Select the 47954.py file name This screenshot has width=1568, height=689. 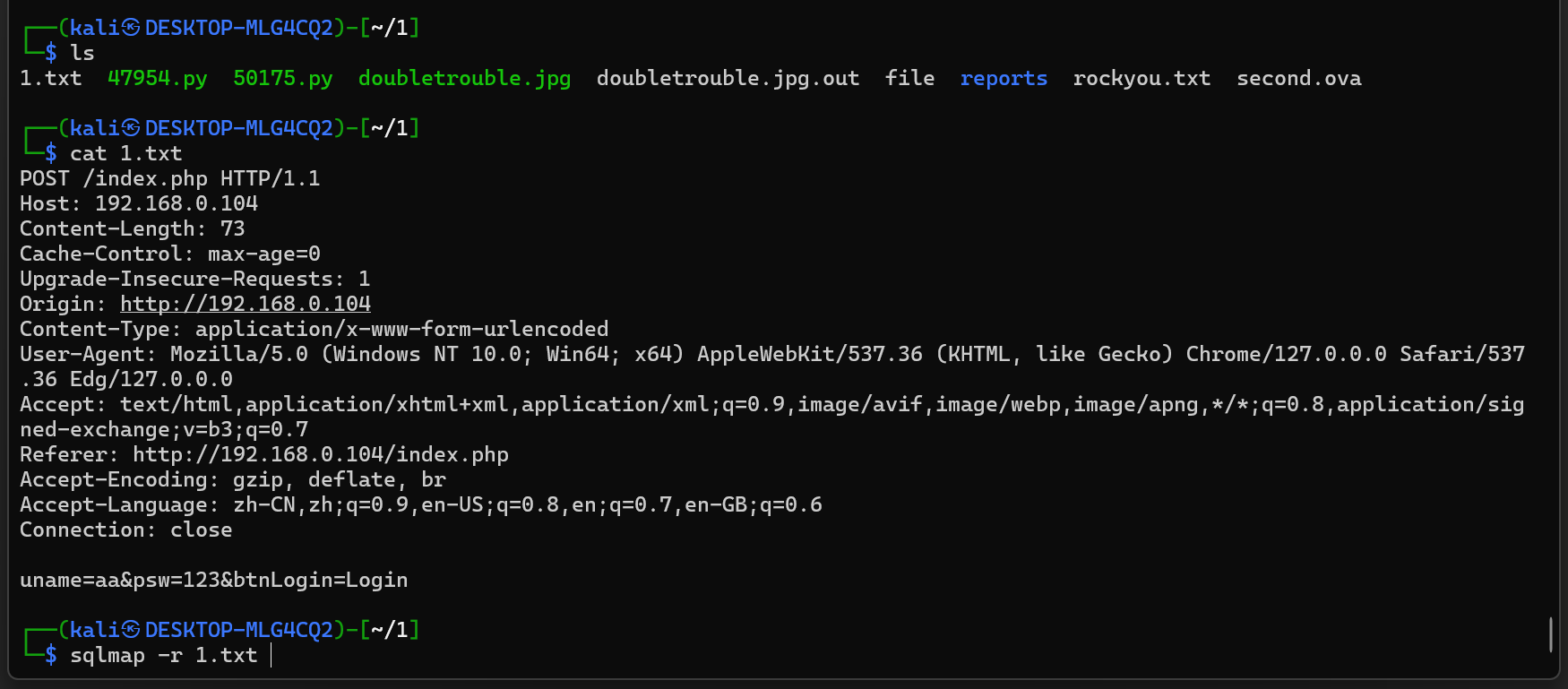(157, 79)
